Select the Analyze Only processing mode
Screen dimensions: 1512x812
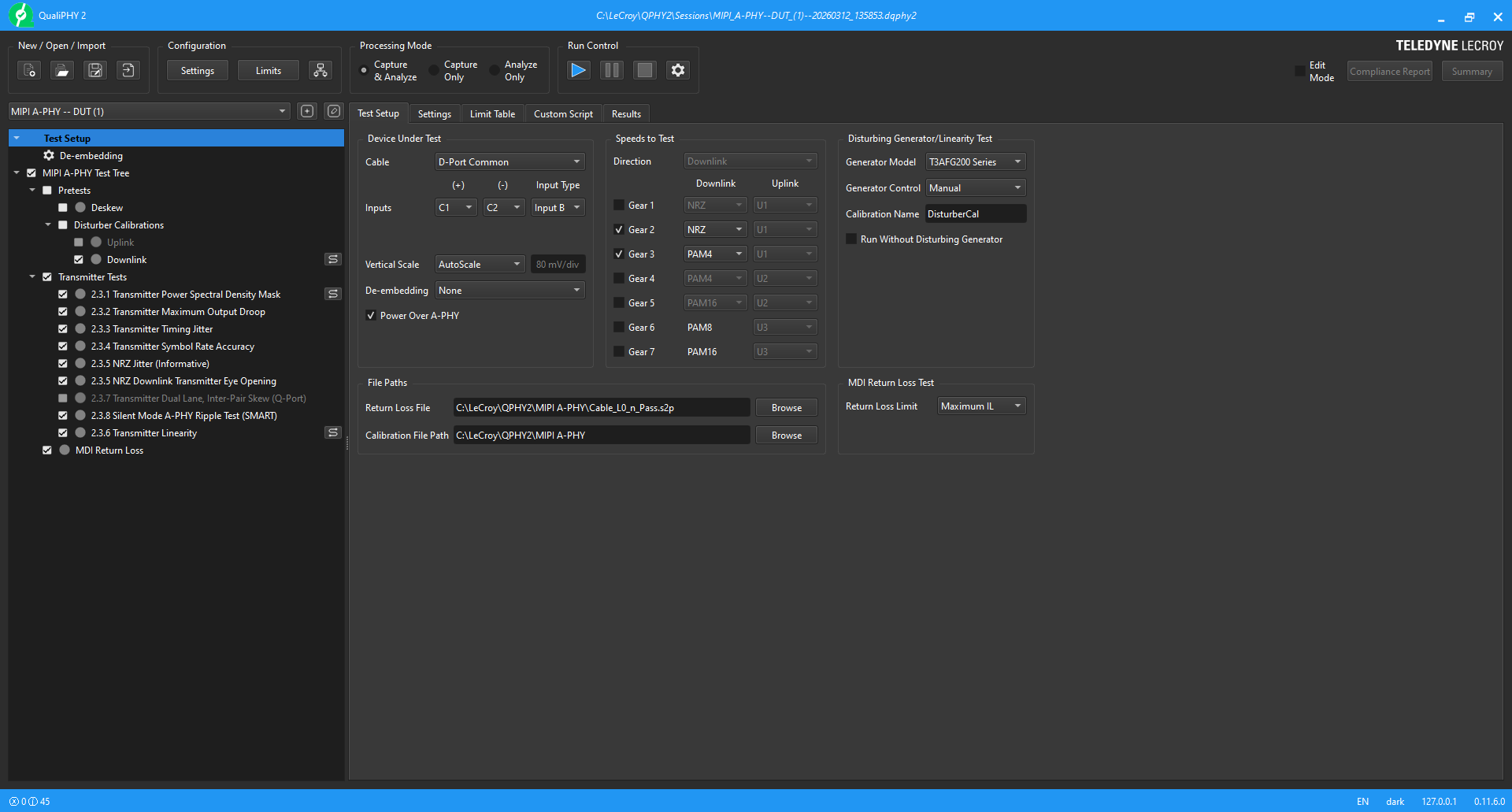pyautogui.click(x=495, y=71)
